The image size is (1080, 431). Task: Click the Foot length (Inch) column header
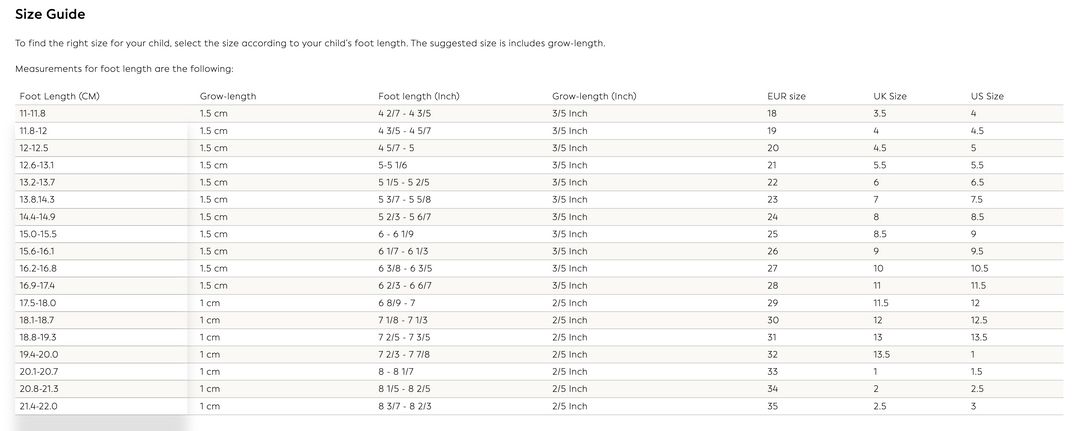click(419, 96)
